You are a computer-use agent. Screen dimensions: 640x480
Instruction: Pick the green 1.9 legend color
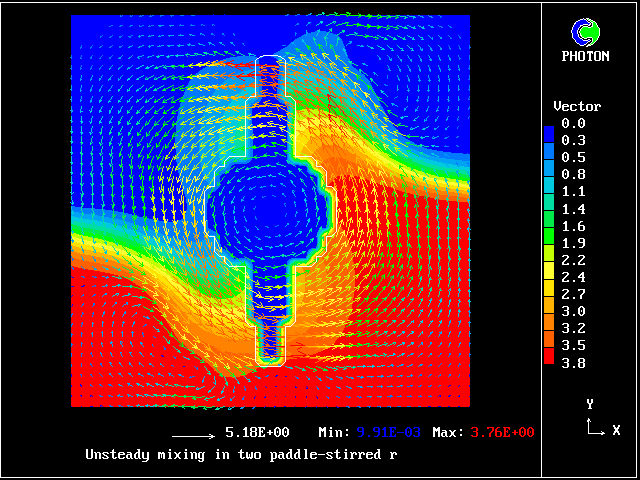click(x=549, y=243)
